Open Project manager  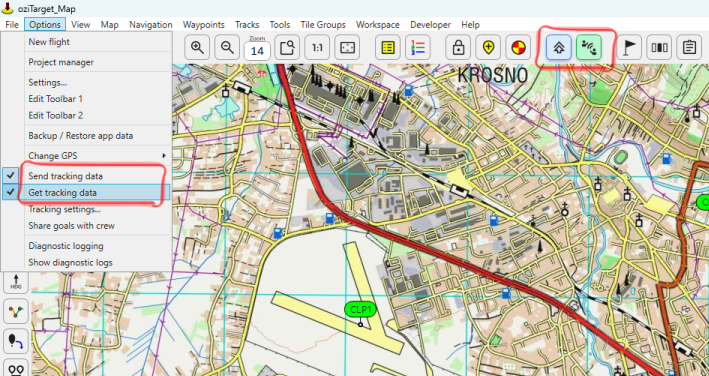click(86, 62)
